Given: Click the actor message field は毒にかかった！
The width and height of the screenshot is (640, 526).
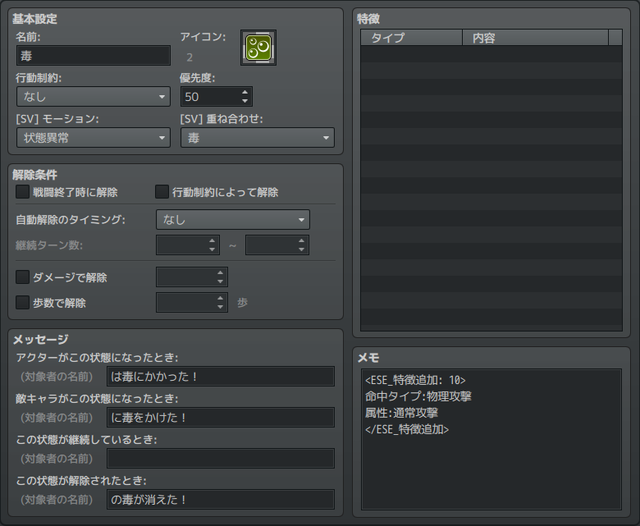Looking at the screenshot, I should click(220, 376).
